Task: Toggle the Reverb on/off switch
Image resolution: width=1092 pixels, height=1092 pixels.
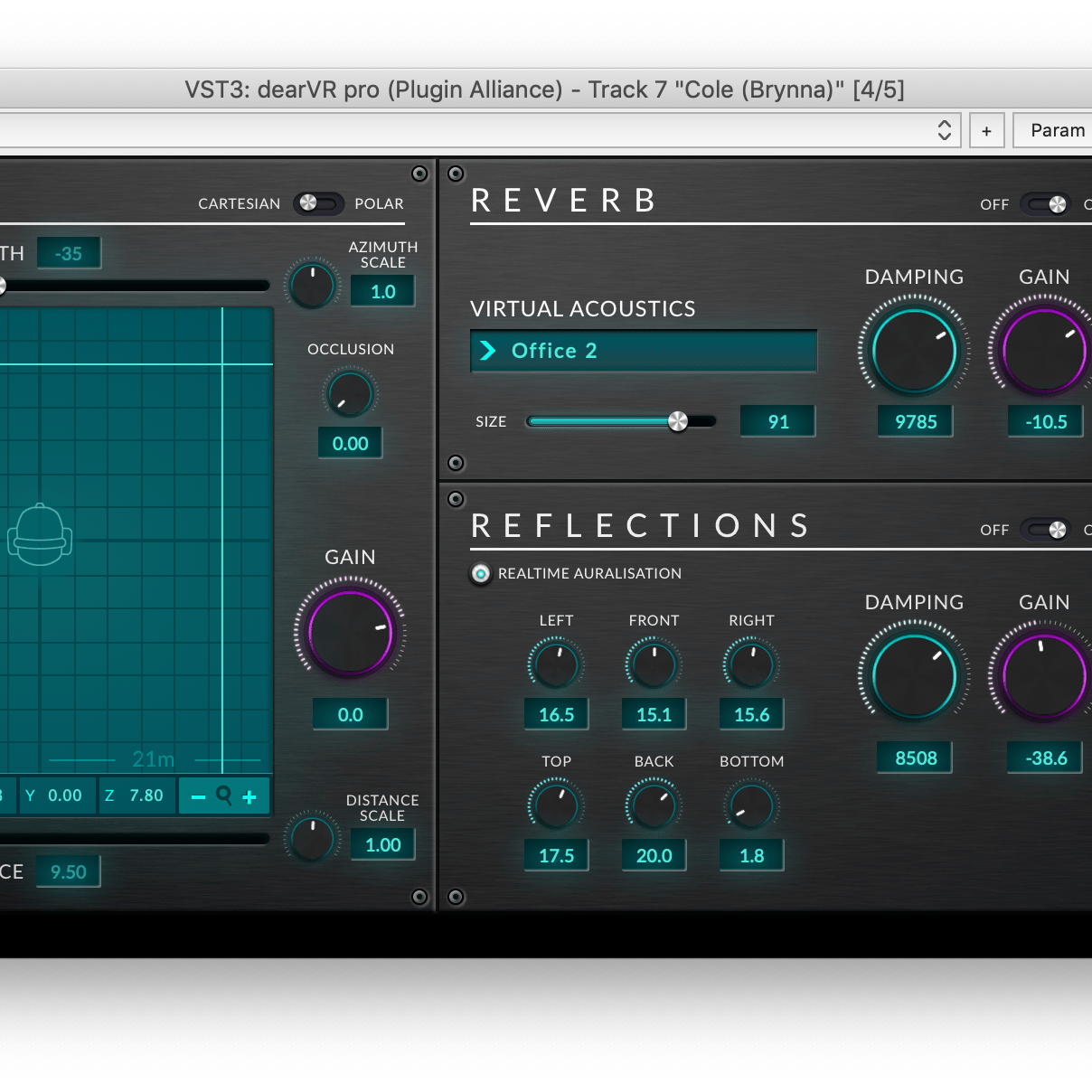Action: pos(1047,204)
